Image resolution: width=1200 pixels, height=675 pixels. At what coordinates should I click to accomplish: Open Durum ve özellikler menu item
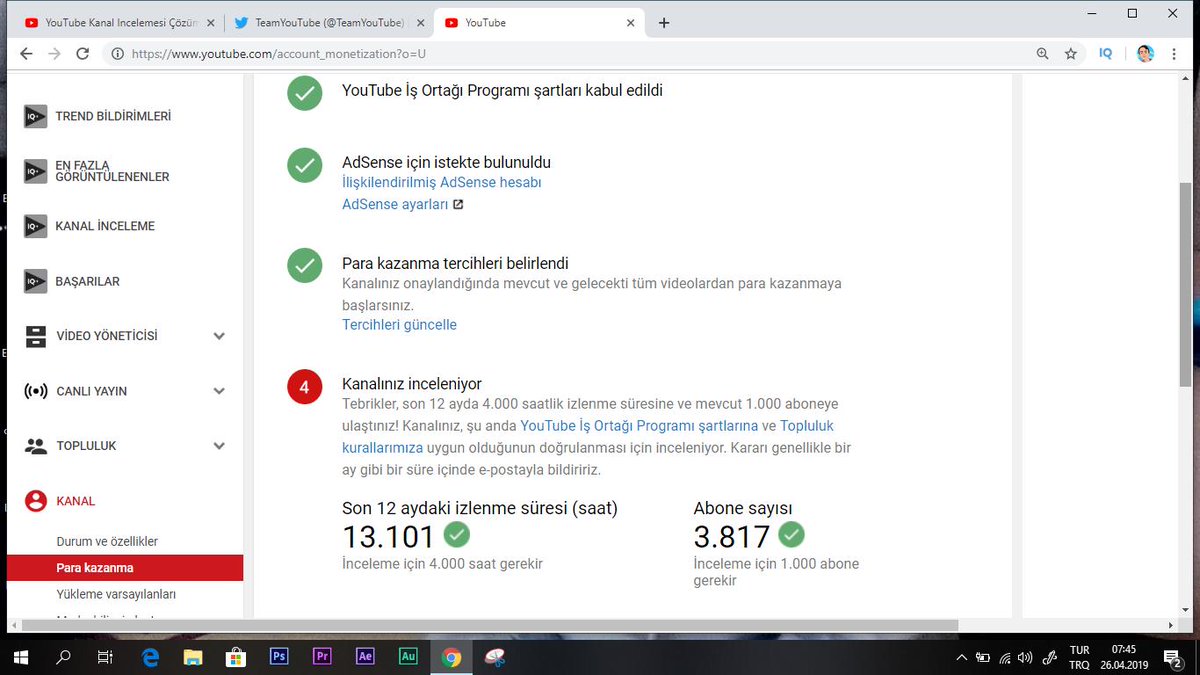coord(107,541)
